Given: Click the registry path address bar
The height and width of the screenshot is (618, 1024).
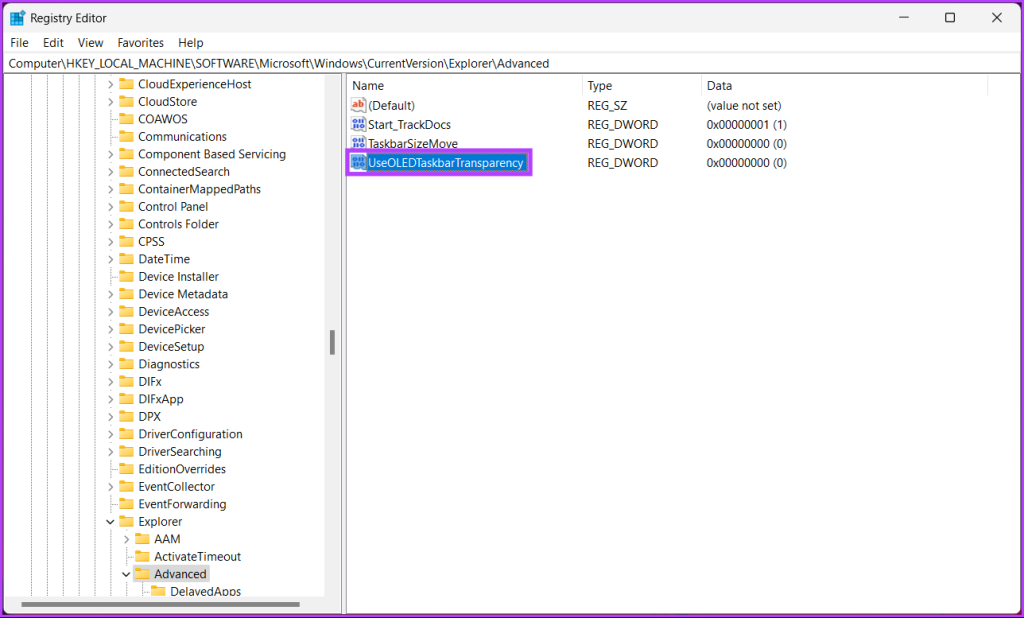Looking at the screenshot, I should click(500, 63).
